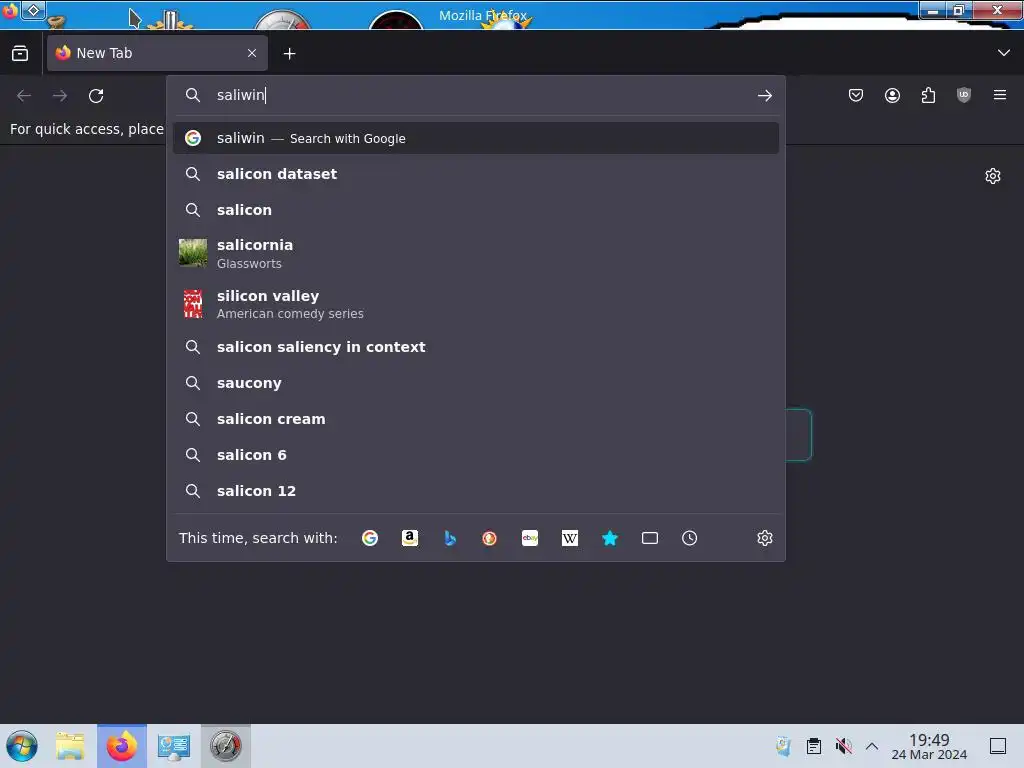This screenshot has height=768, width=1024.
Task: Open speedometer app on taskbar
Action: point(225,746)
